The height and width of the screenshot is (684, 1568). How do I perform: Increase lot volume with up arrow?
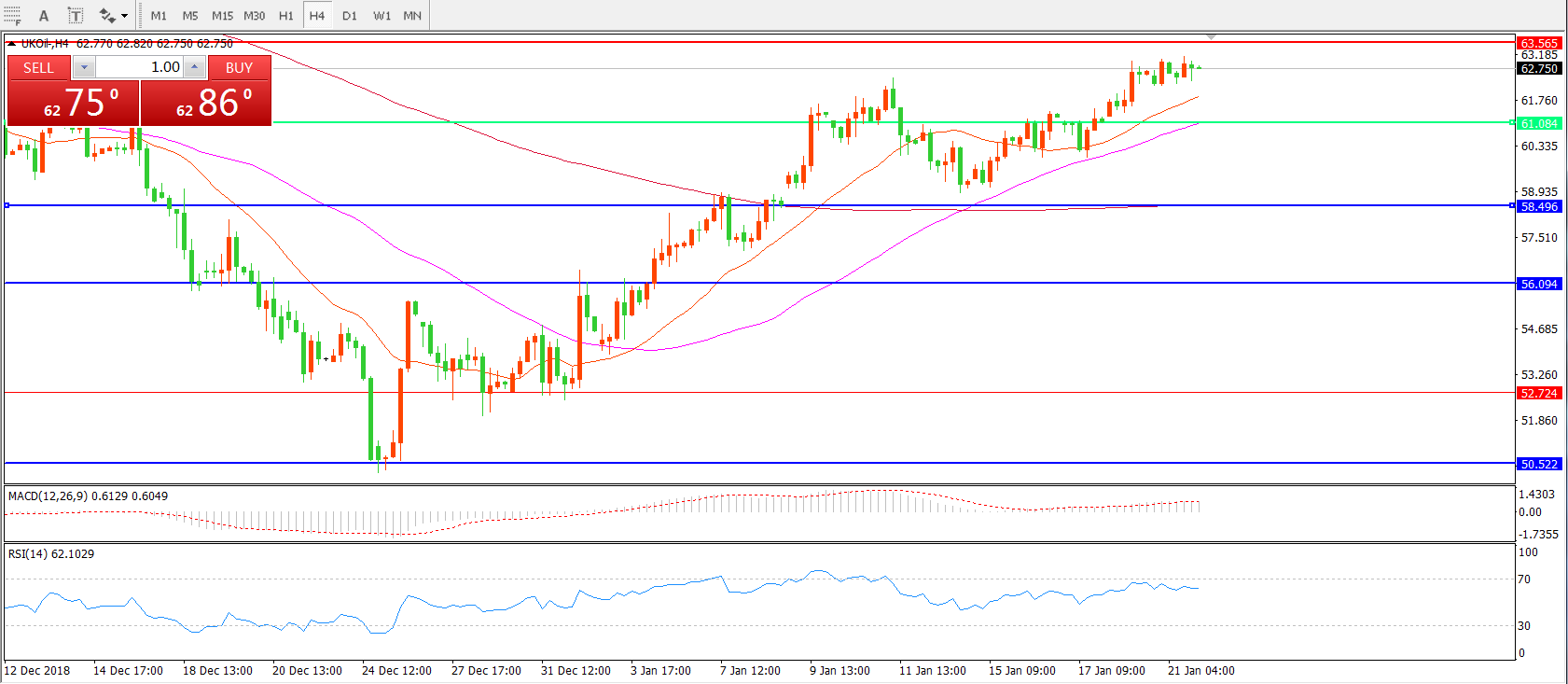pyautogui.click(x=194, y=67)
